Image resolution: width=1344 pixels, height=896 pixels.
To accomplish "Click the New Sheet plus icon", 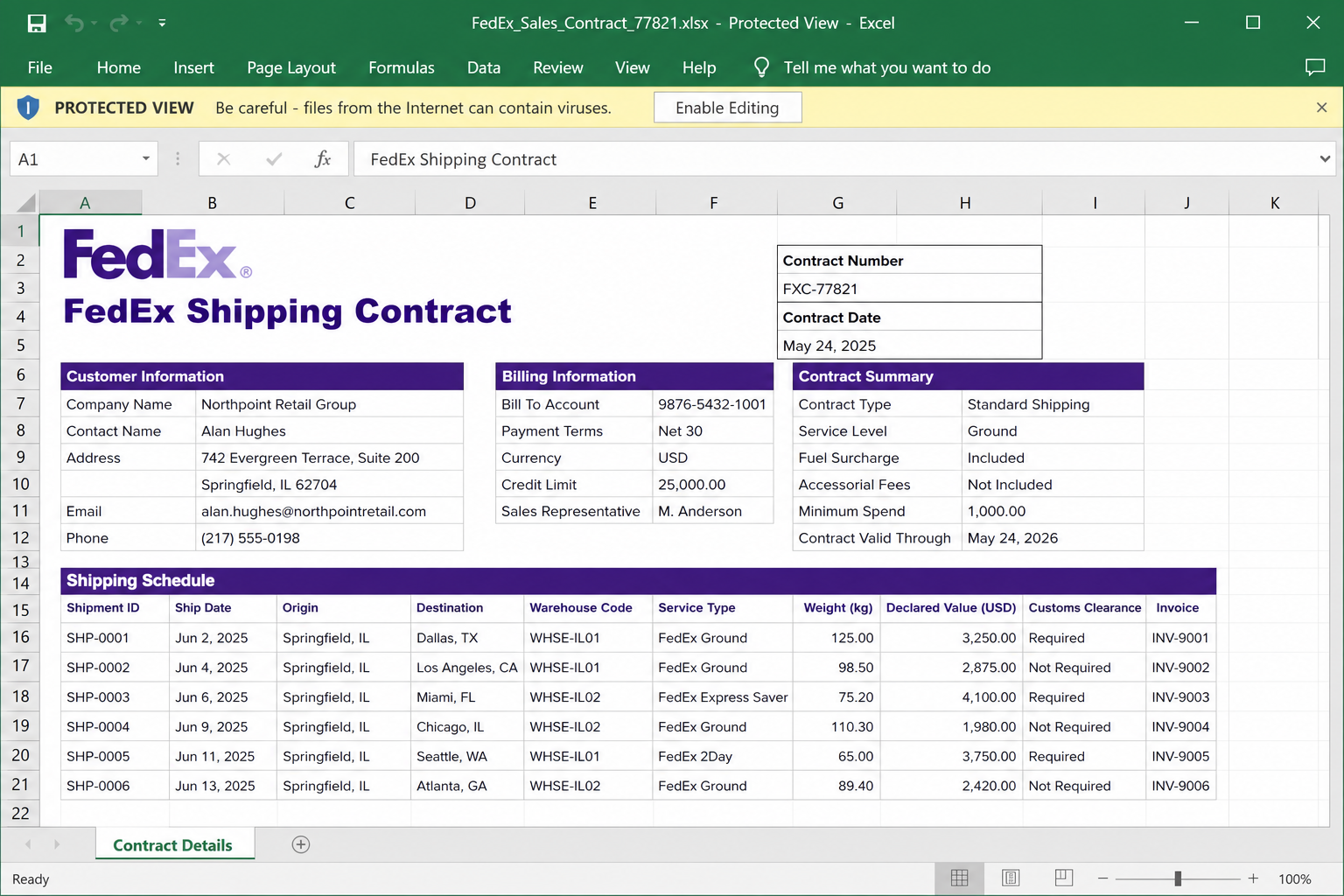I will click(x=301, y=844).
